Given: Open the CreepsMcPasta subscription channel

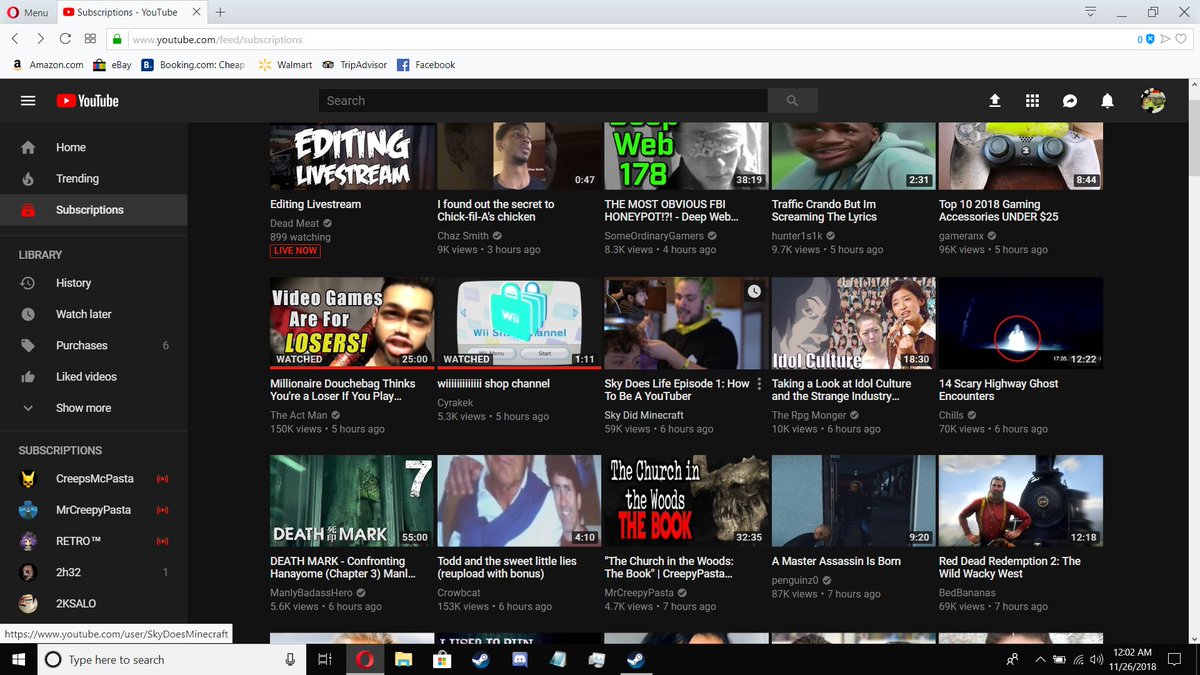Looking at the screenshot, I should [x=93, y=479].
